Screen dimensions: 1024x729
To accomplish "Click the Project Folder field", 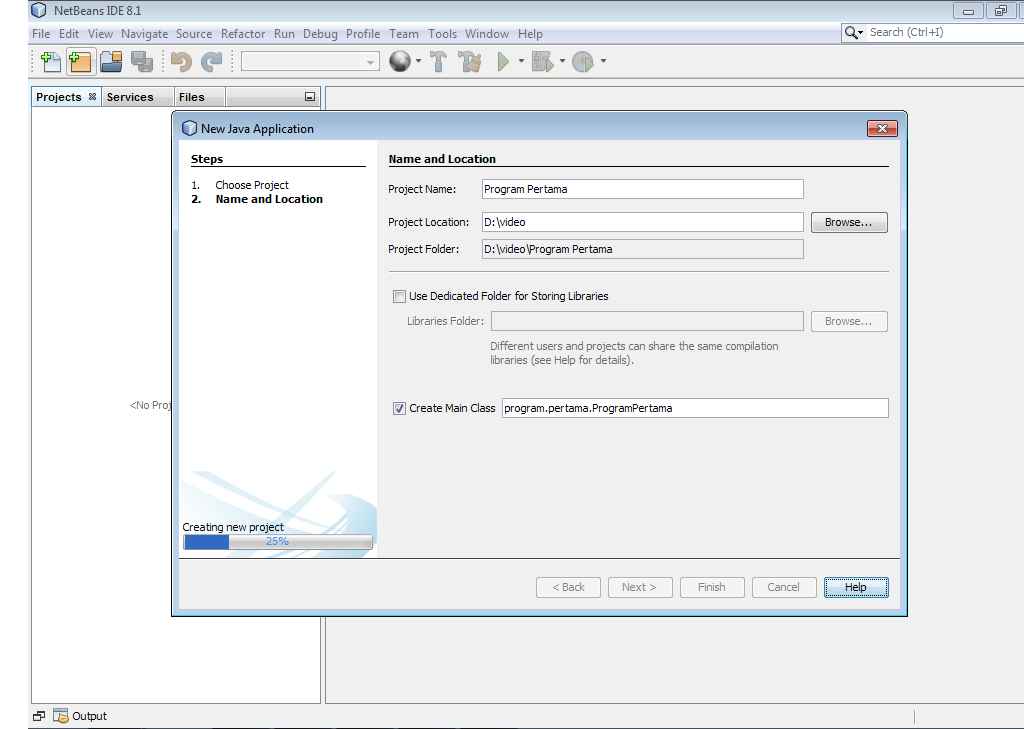I will (x=643, y=249).
